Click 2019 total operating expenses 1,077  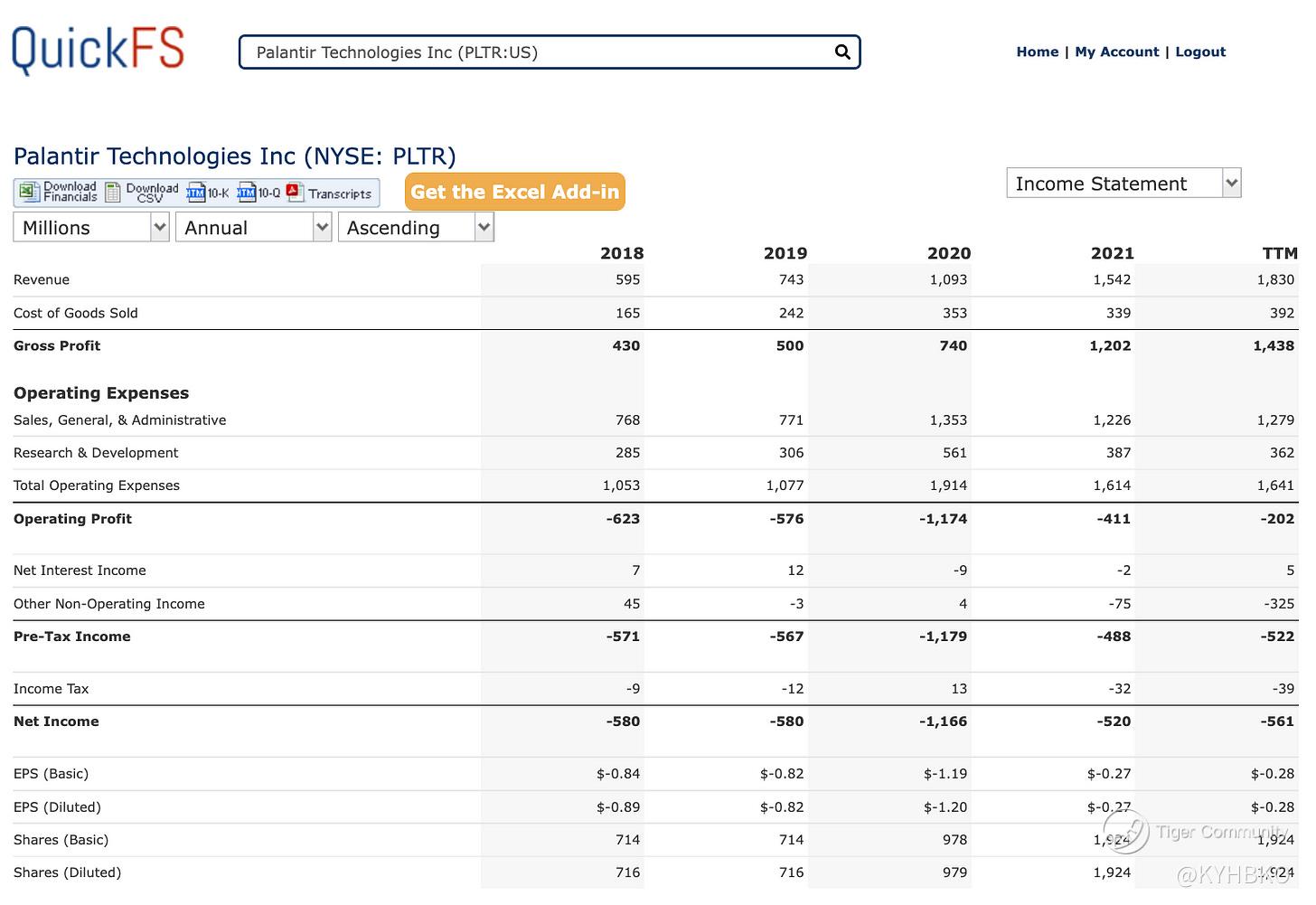tap(785, 486)
